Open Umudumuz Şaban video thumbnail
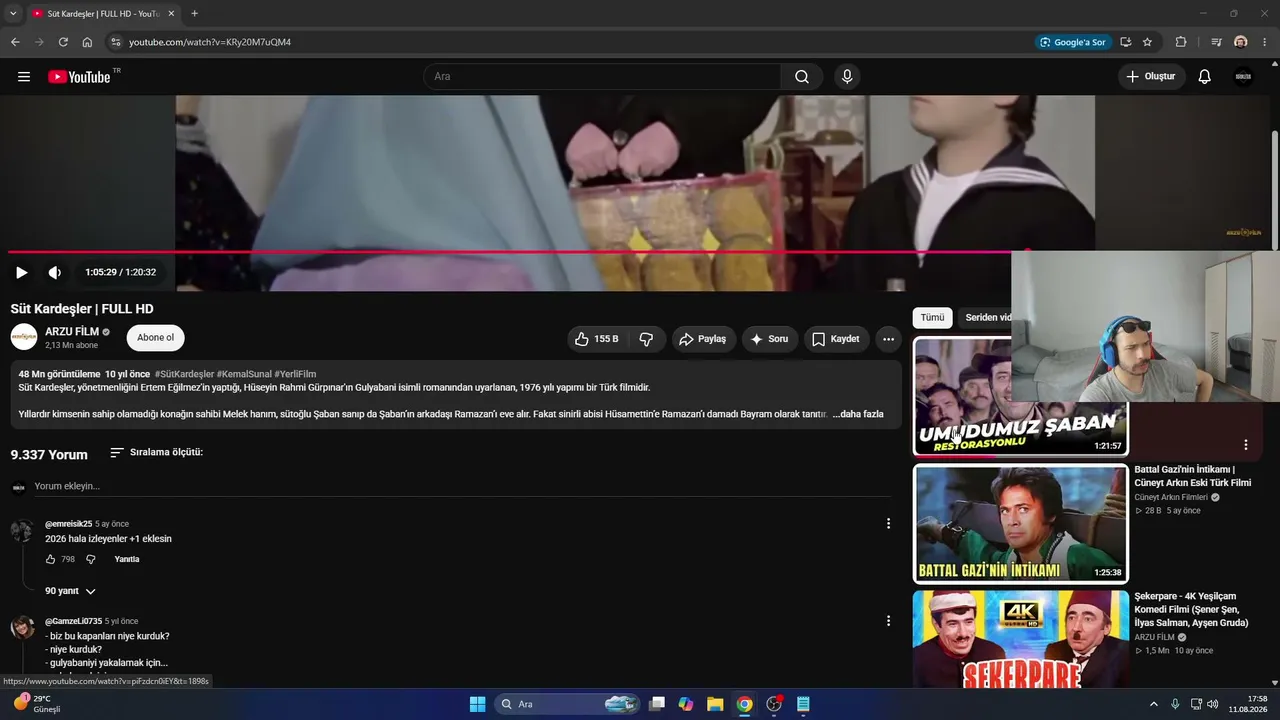The width and height of the screenshot is (1280, 720). coord(1020,397)
